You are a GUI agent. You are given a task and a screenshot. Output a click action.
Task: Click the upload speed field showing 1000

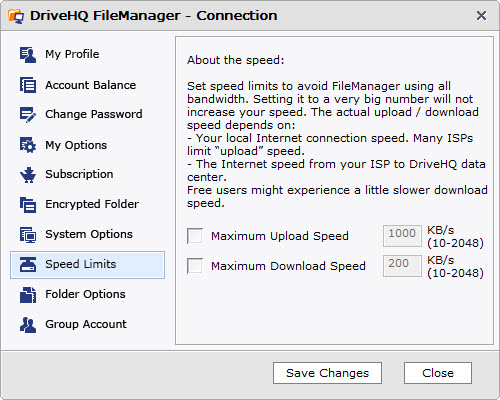pyautogui.click(x=402, y=236)
